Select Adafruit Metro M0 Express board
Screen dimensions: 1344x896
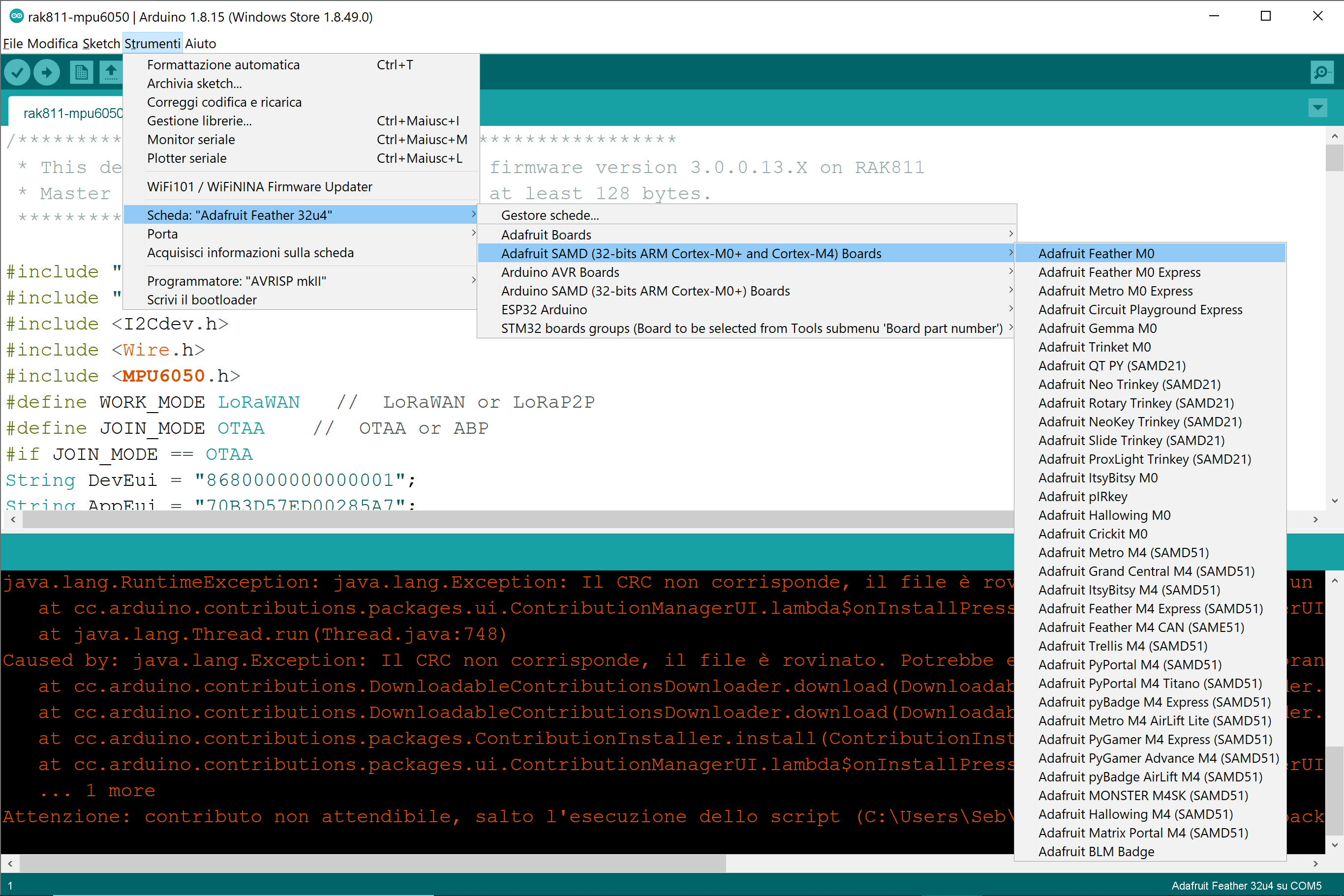pyautogui.click(x=1113, y=291)
